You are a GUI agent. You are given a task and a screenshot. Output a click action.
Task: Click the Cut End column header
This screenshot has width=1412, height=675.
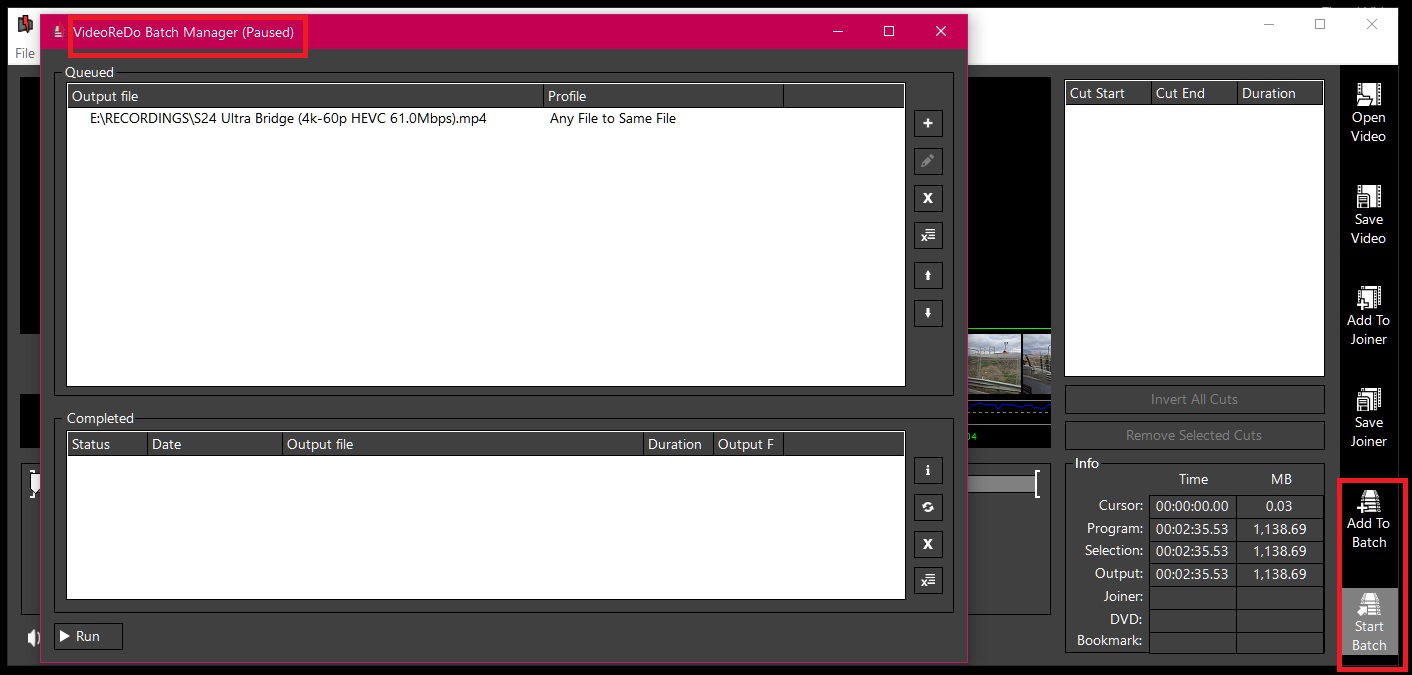[1194, 93]
